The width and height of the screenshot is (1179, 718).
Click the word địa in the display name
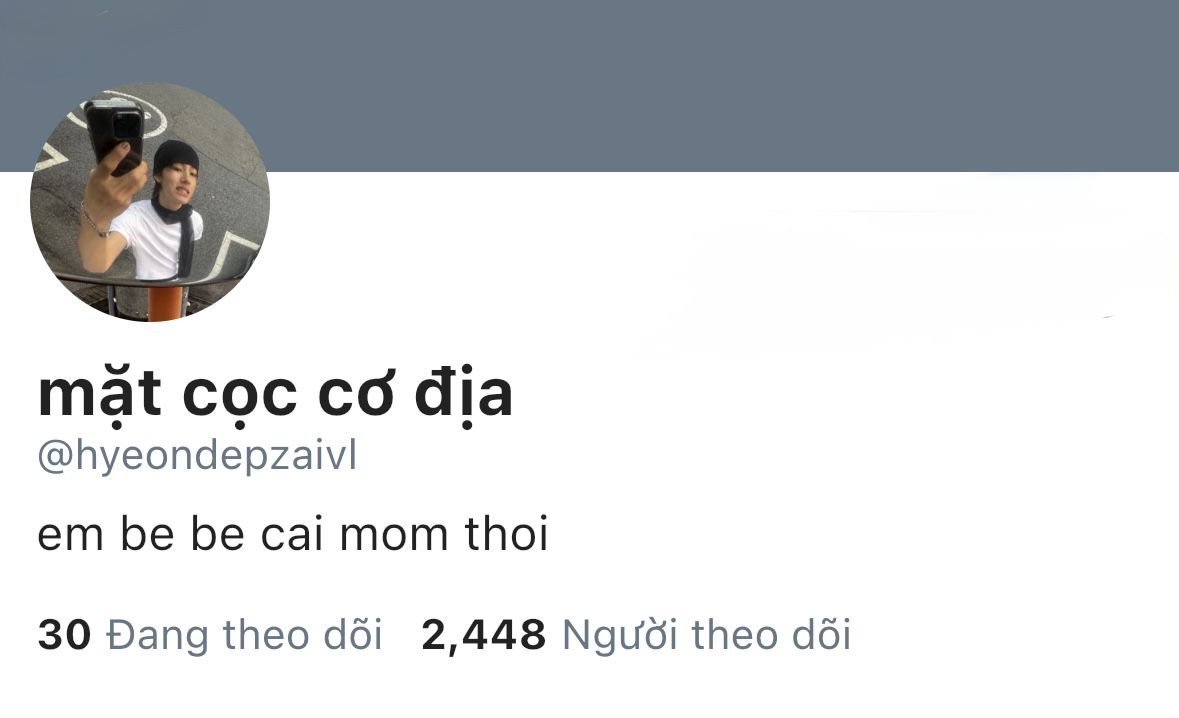464,395
